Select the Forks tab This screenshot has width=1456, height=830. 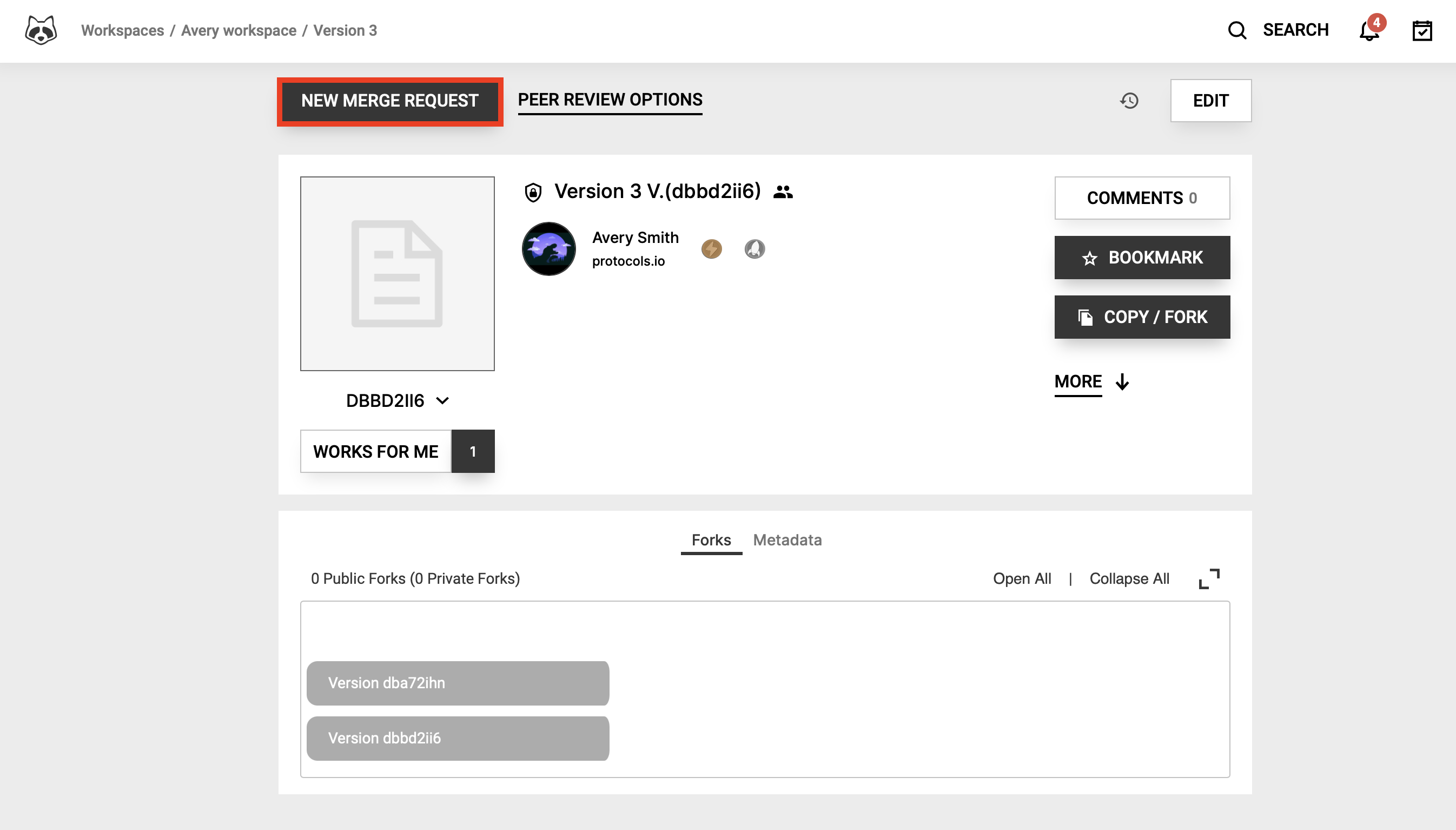[x=711, y=540]
